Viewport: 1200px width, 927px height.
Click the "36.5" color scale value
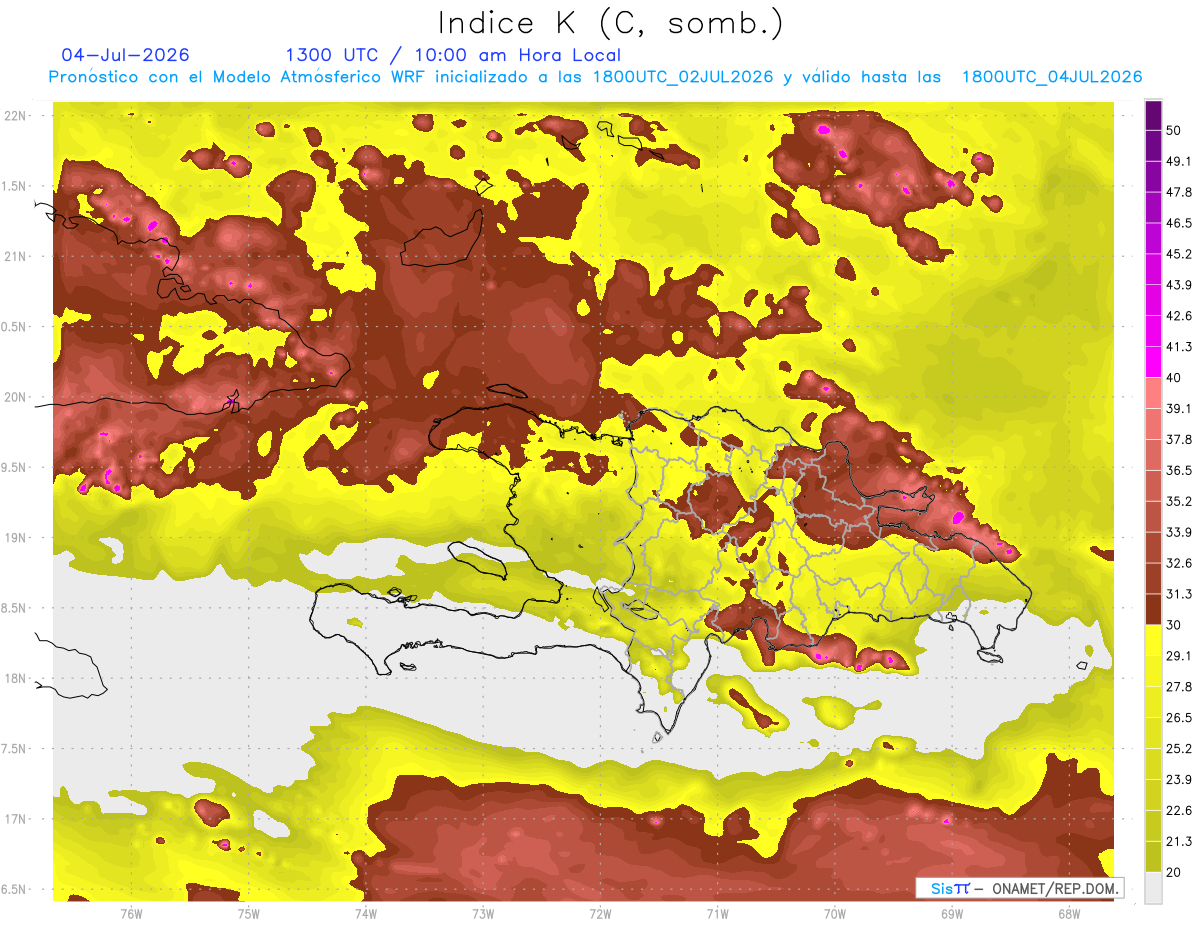[x=1179, y=470]
